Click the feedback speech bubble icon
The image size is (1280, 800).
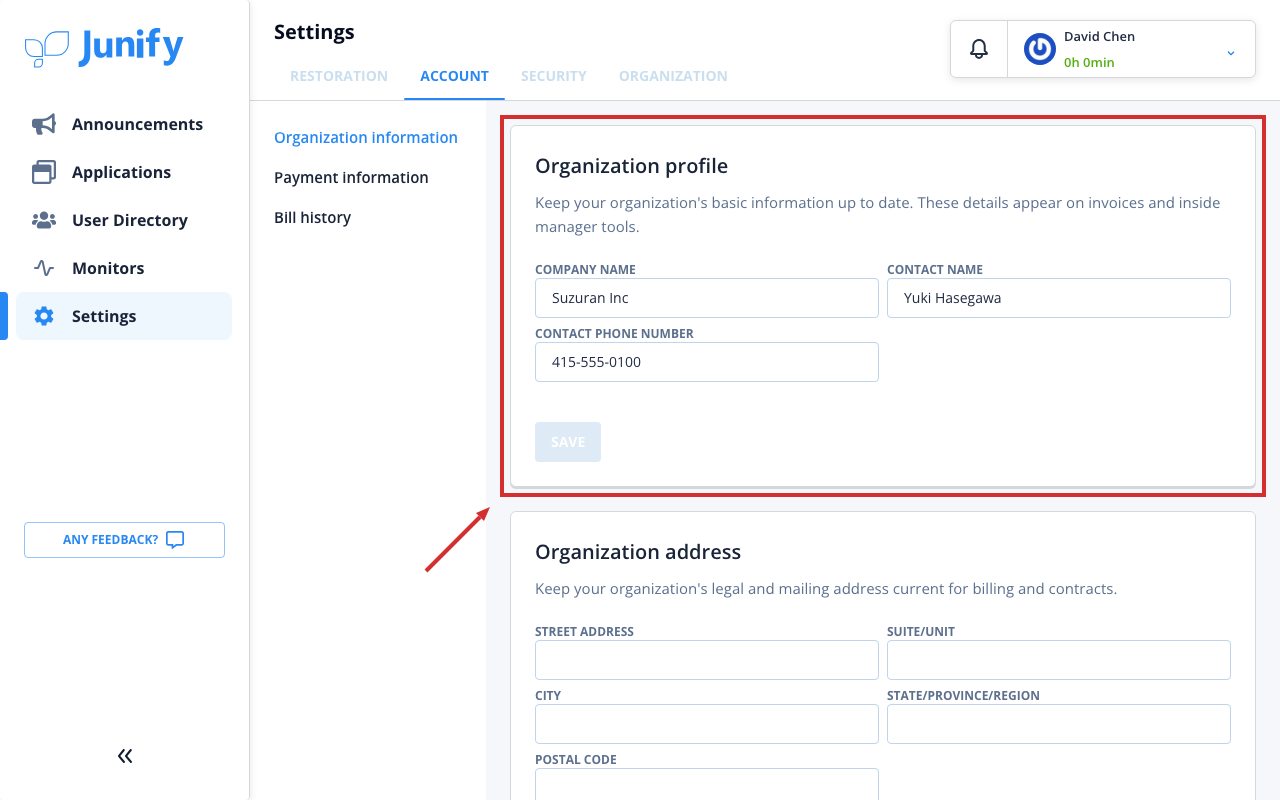(x=175, y=540)
